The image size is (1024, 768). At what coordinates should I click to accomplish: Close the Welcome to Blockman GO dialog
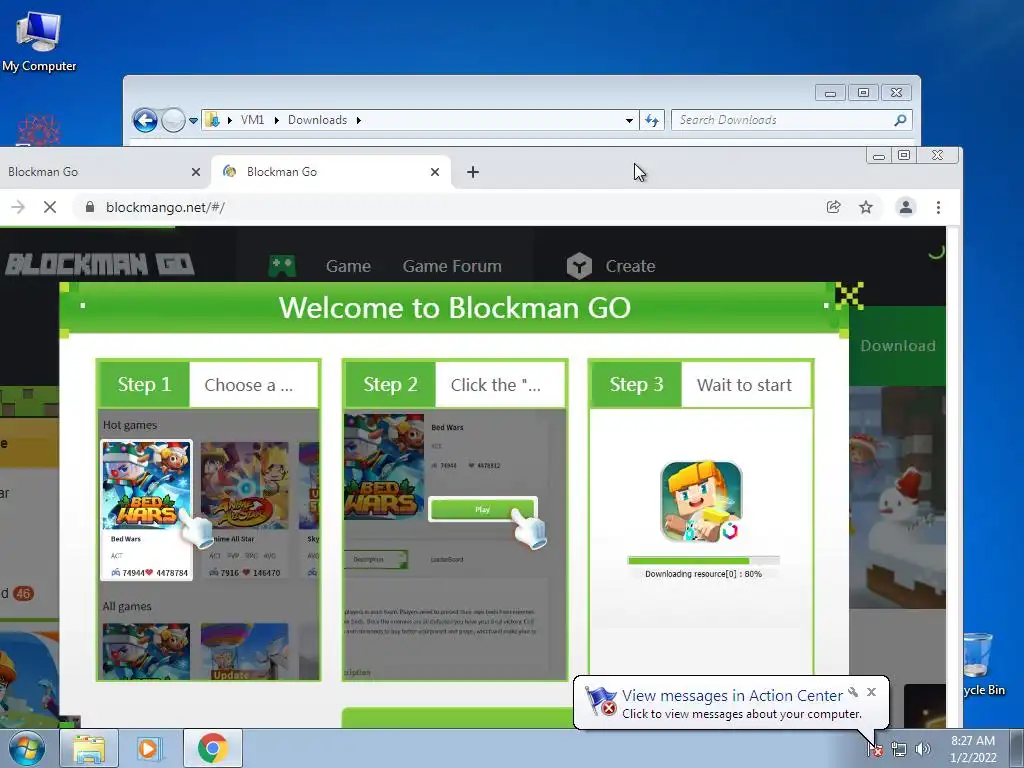(x=849, y=296)
